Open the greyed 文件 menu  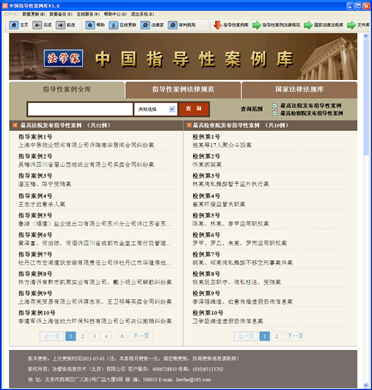[10, 14]
